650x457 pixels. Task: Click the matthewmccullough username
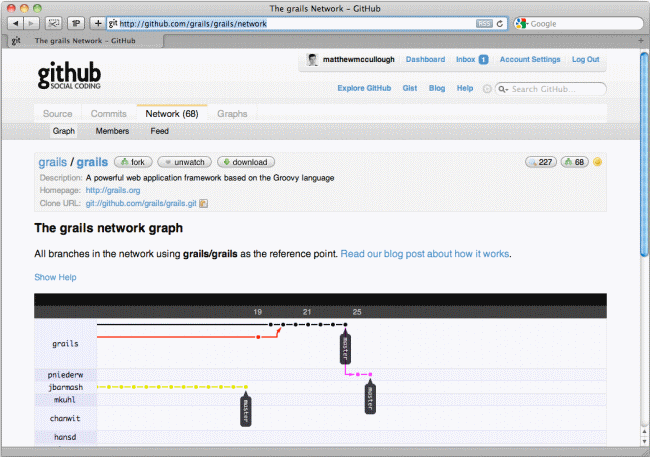[x=359, y=59]
